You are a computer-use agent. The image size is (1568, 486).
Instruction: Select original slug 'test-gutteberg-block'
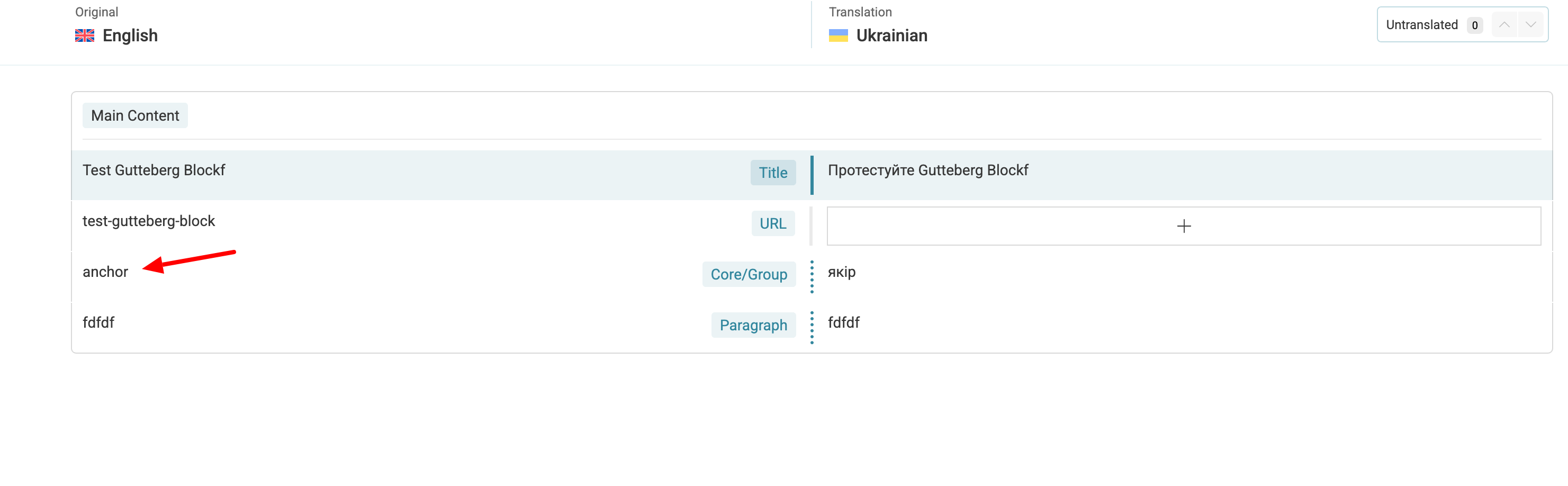tap(149, 221)
